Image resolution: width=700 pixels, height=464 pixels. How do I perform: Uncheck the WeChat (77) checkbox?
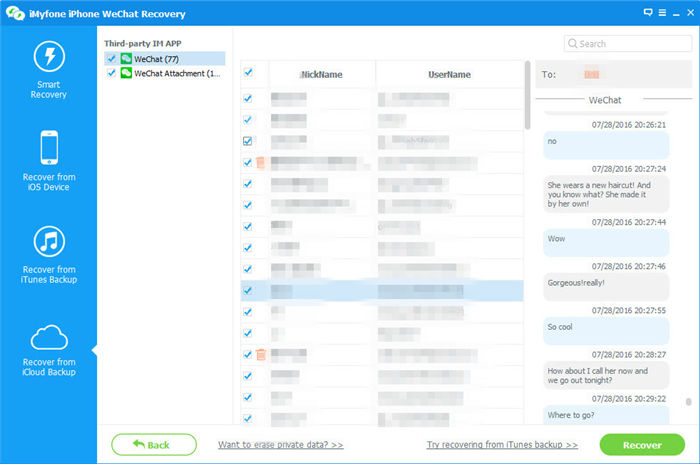coord(111,59)
